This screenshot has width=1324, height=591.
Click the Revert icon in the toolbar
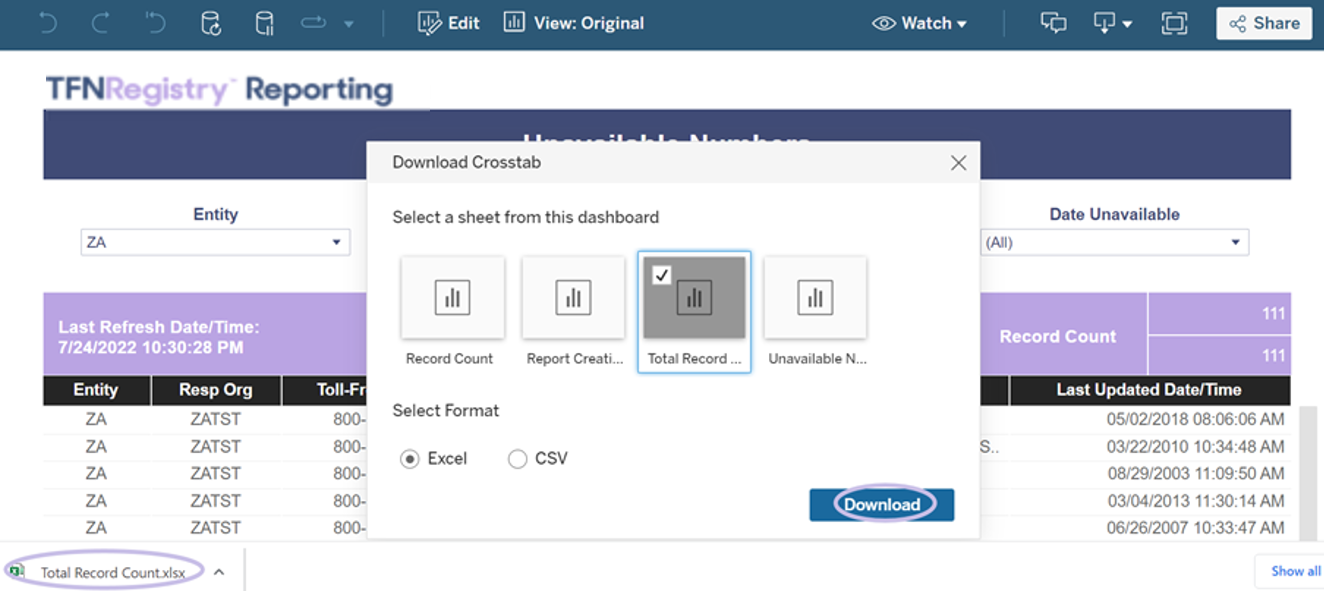(155, 23)
